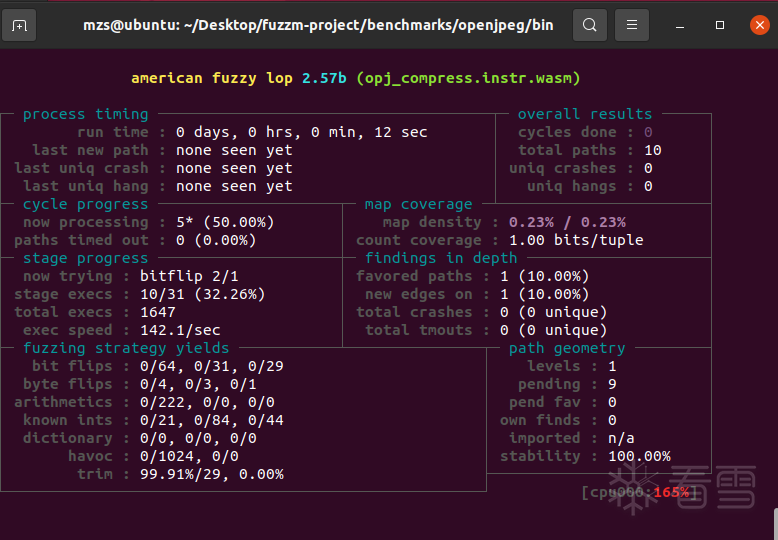
Task: Maximize the terminal window
Action: [721, 25]
